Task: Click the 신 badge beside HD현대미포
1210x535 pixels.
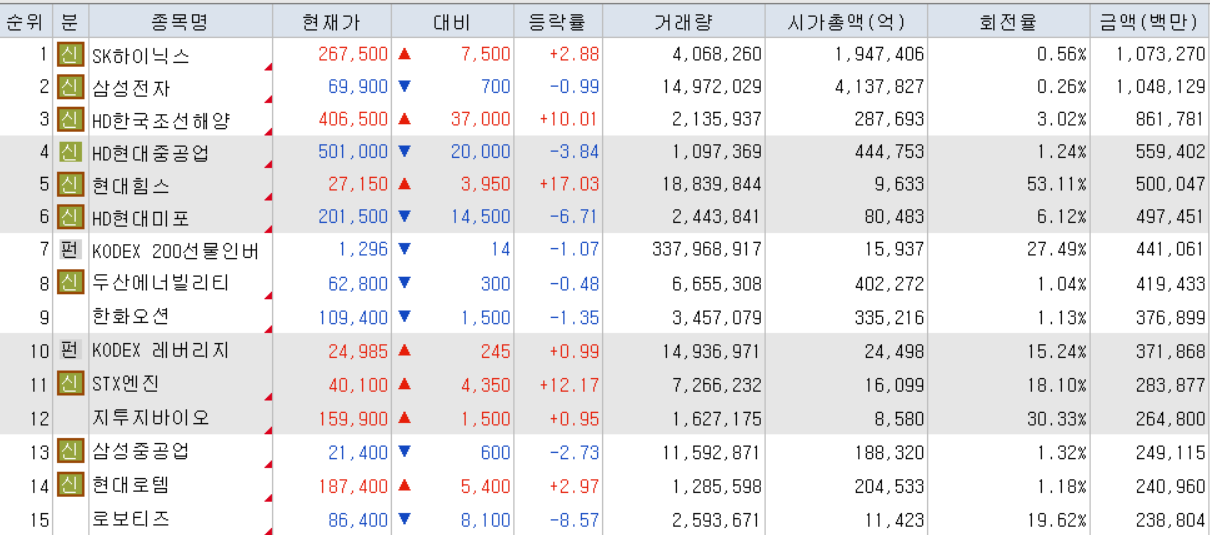Action: (x=69, y=217)
